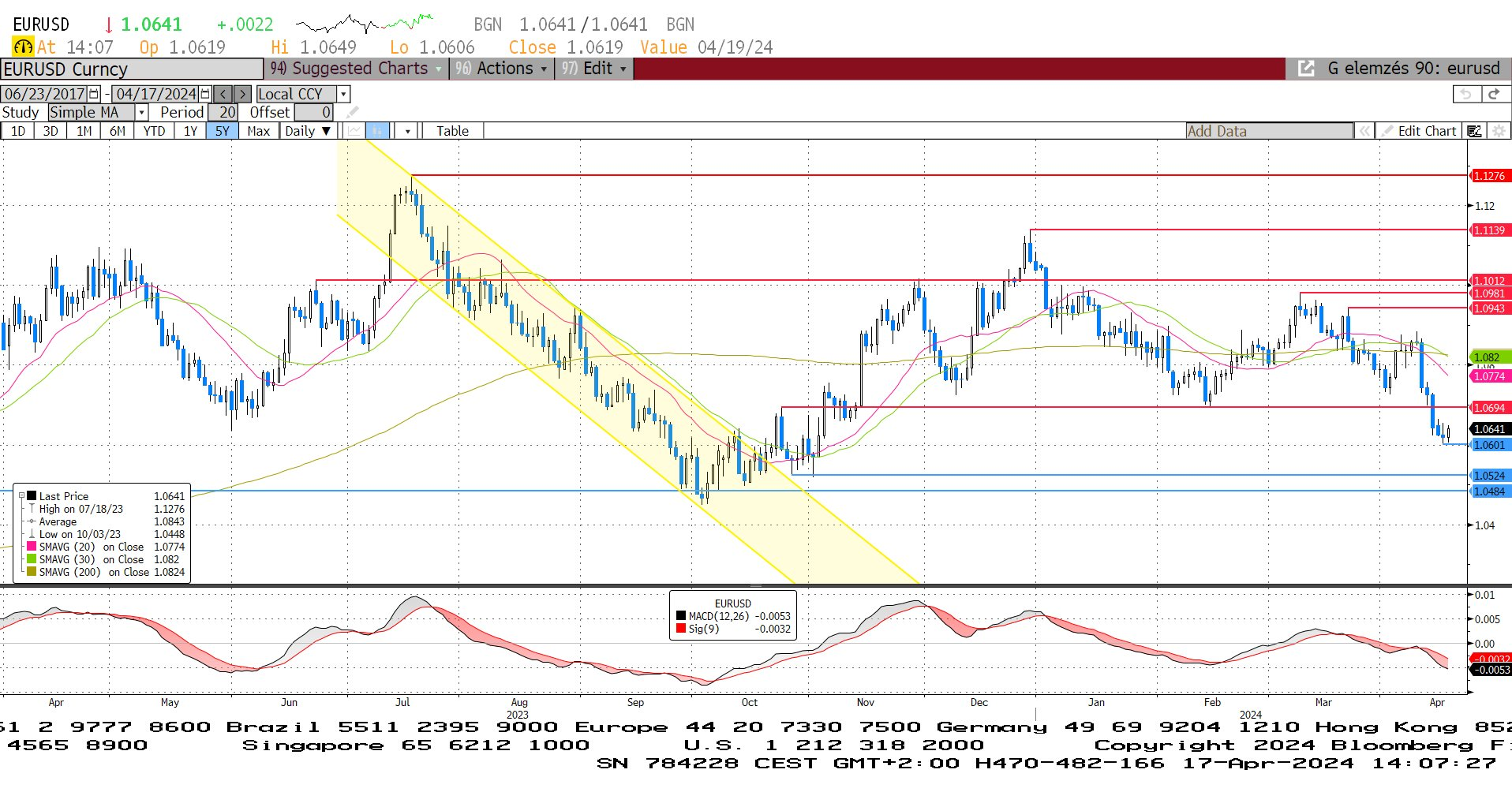Click the start date 06/23/2017 field

[x=44, y=94]
